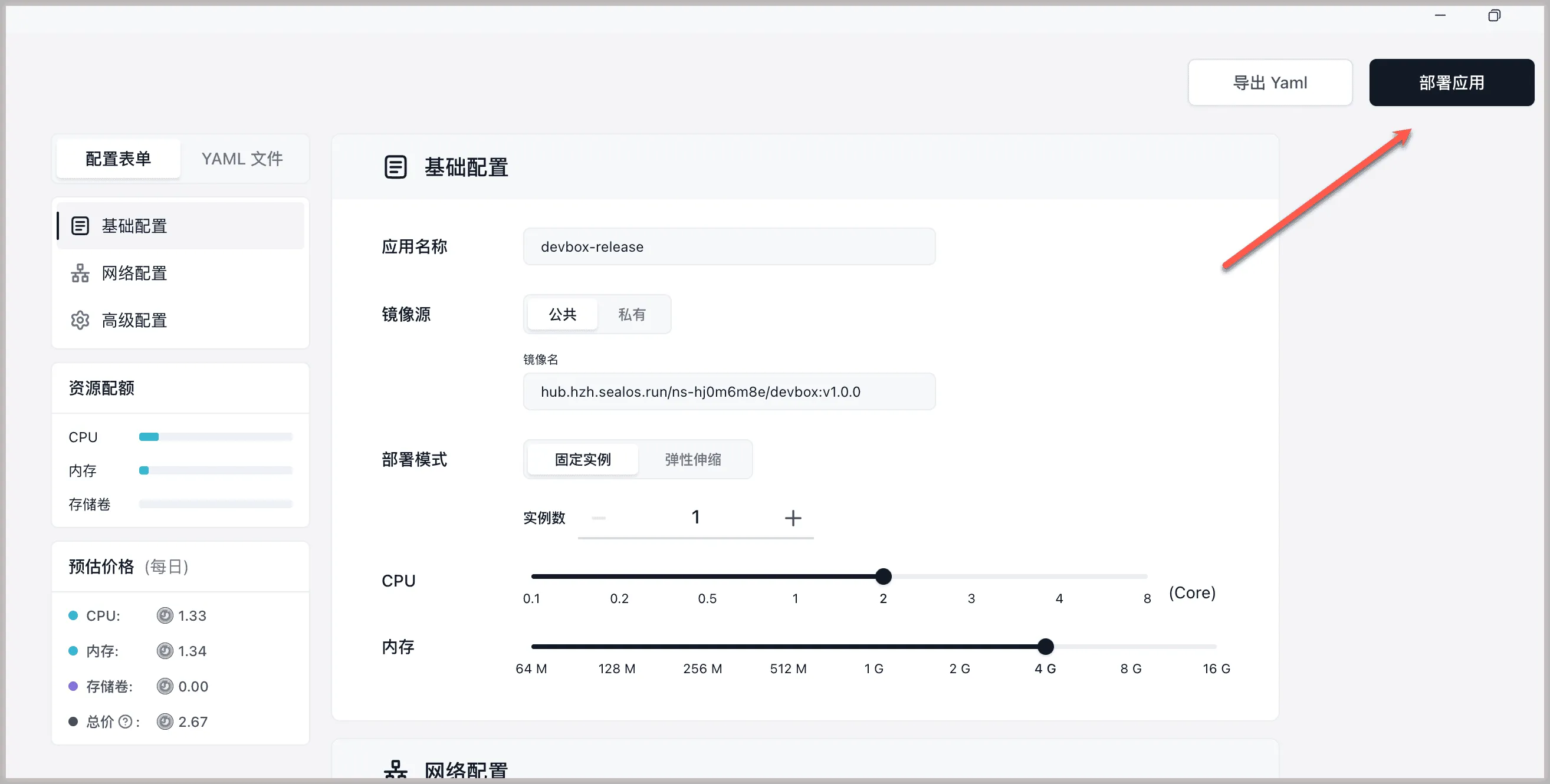Switch deployment mode to 弹性伸缩
The width and height of the screenshot is (1550, 784).
[692, 459]
